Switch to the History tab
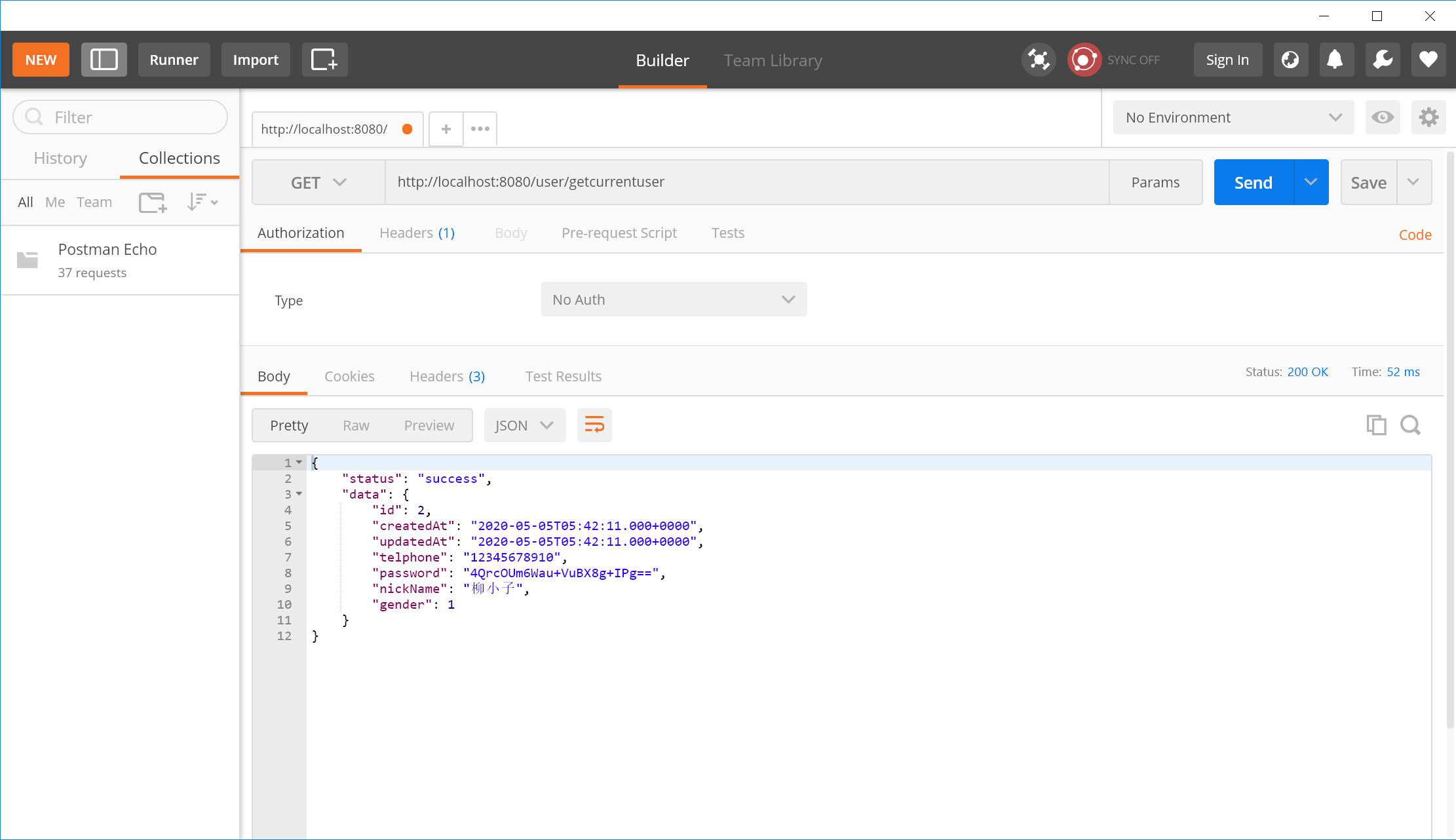Screen dimensions: 1456x840 [60, 158]
